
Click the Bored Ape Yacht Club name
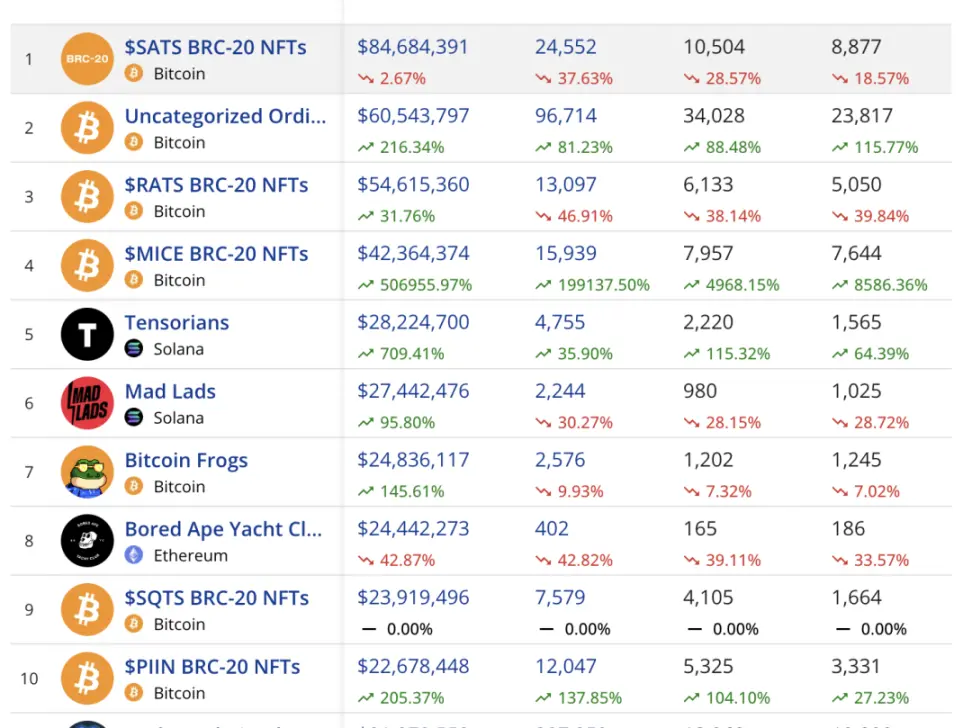223,530
